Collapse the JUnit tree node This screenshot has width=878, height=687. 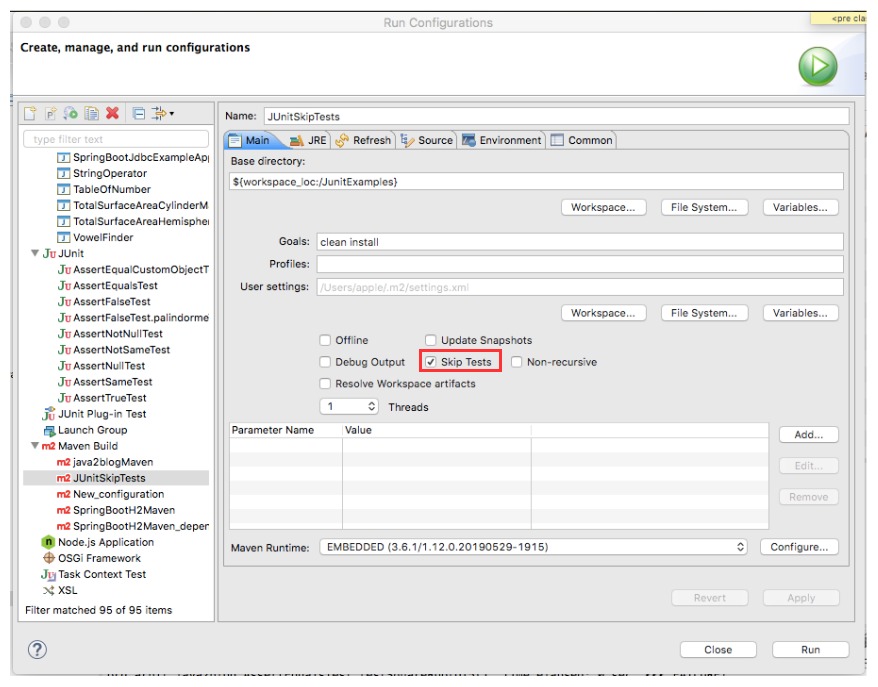tap(35, 253)
